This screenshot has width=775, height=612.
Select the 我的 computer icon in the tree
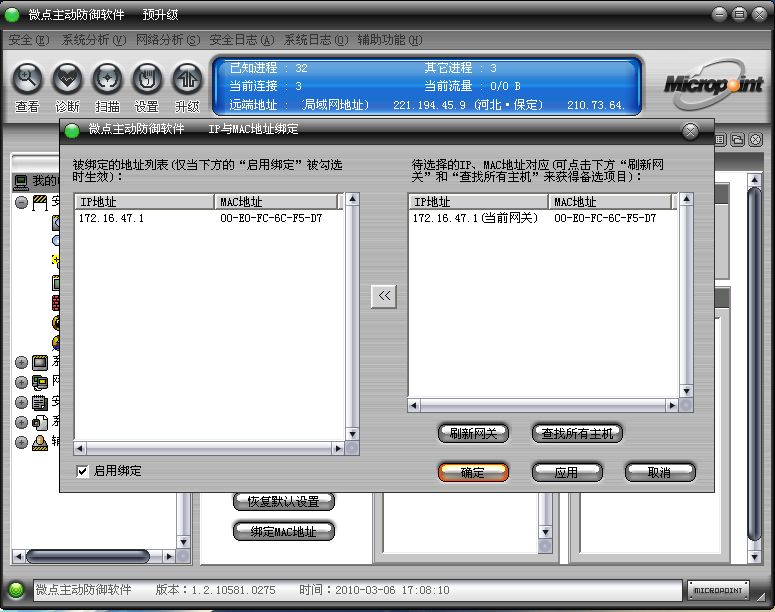pyautogui.click(x=21, y=182)
